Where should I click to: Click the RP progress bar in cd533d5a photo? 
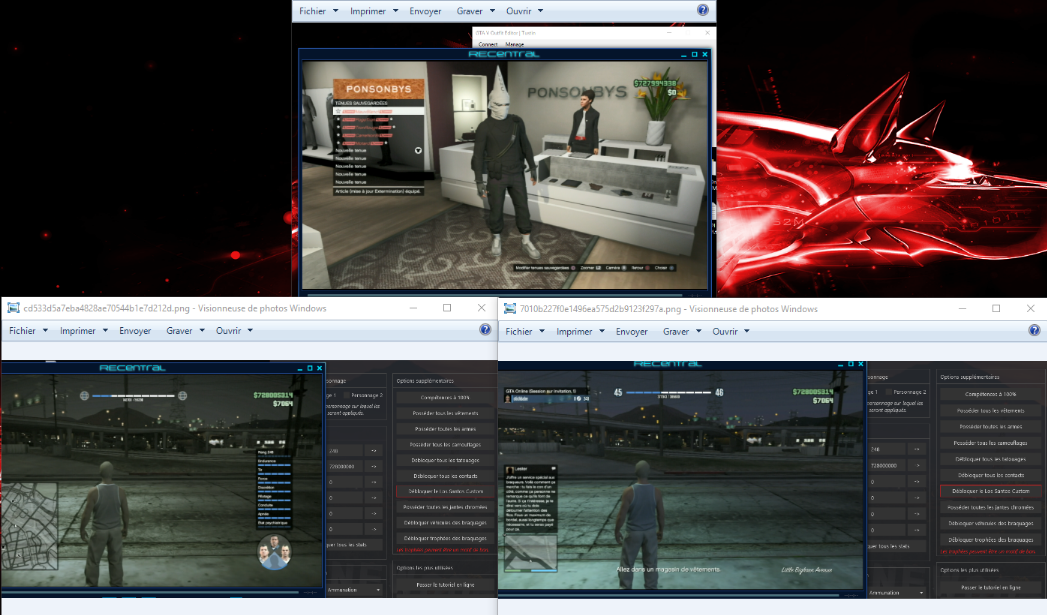coord(134,395)
